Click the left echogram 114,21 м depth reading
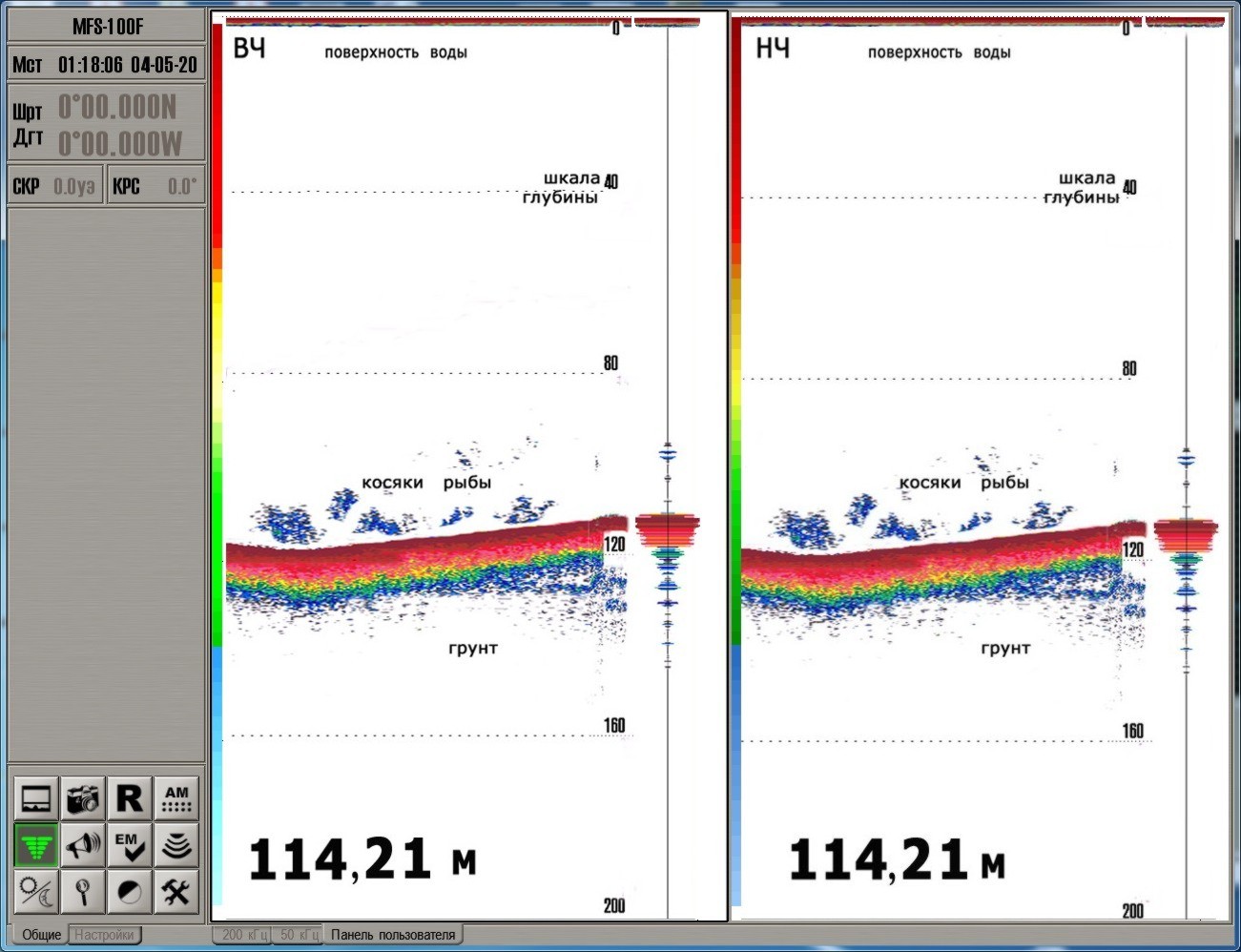The height and width of the screenshot is (952, 1241). click(x=362, y=859)
